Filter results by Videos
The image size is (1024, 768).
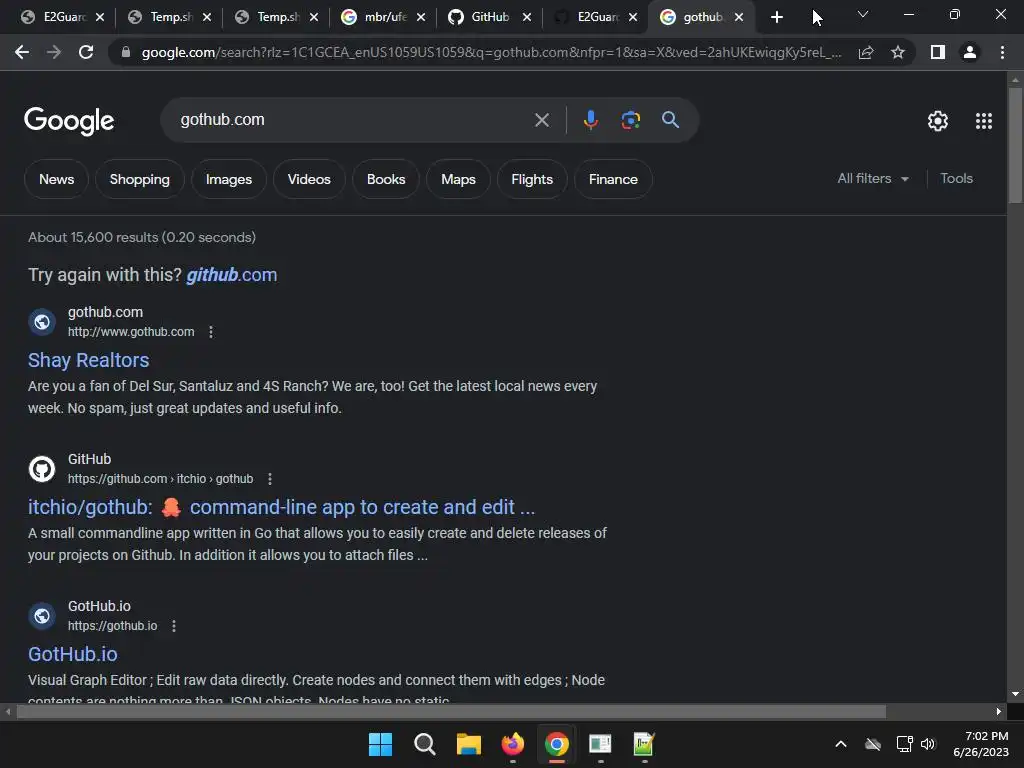(309, 179)
